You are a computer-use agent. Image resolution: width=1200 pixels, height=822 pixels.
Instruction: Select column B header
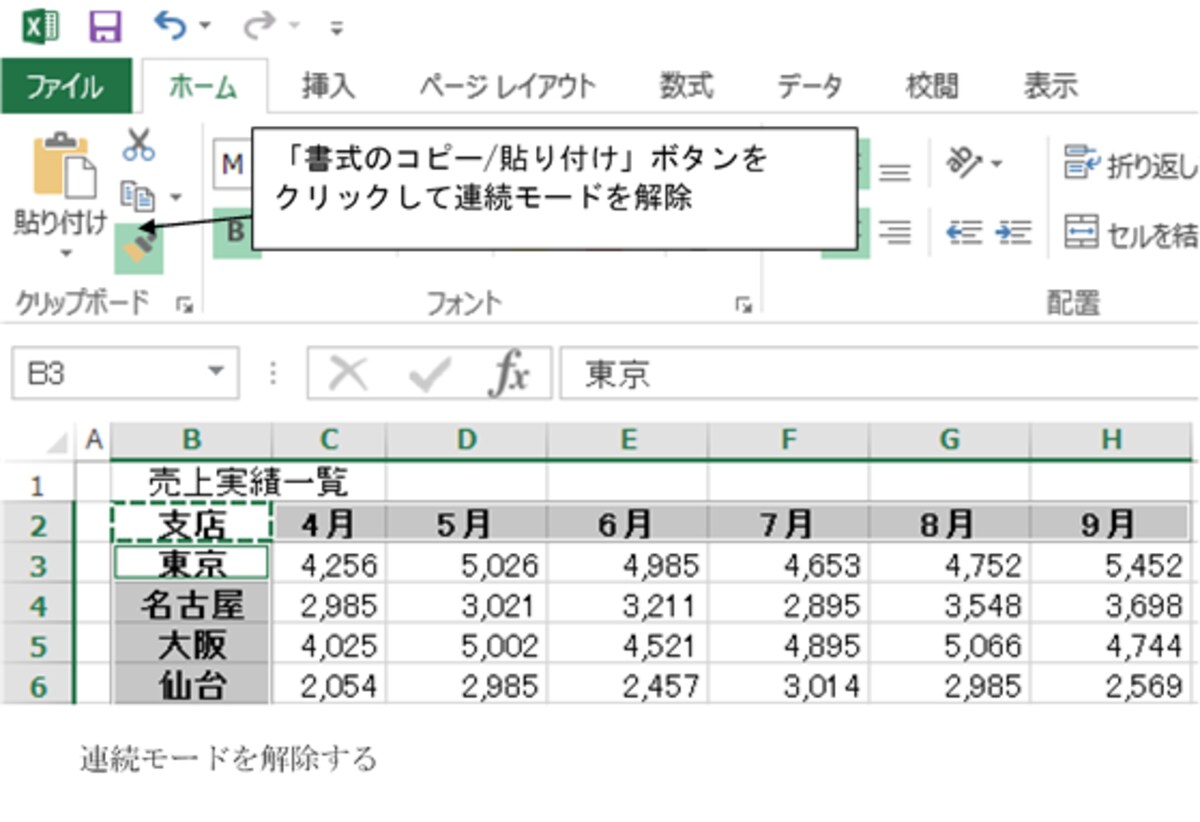(191, 440)
